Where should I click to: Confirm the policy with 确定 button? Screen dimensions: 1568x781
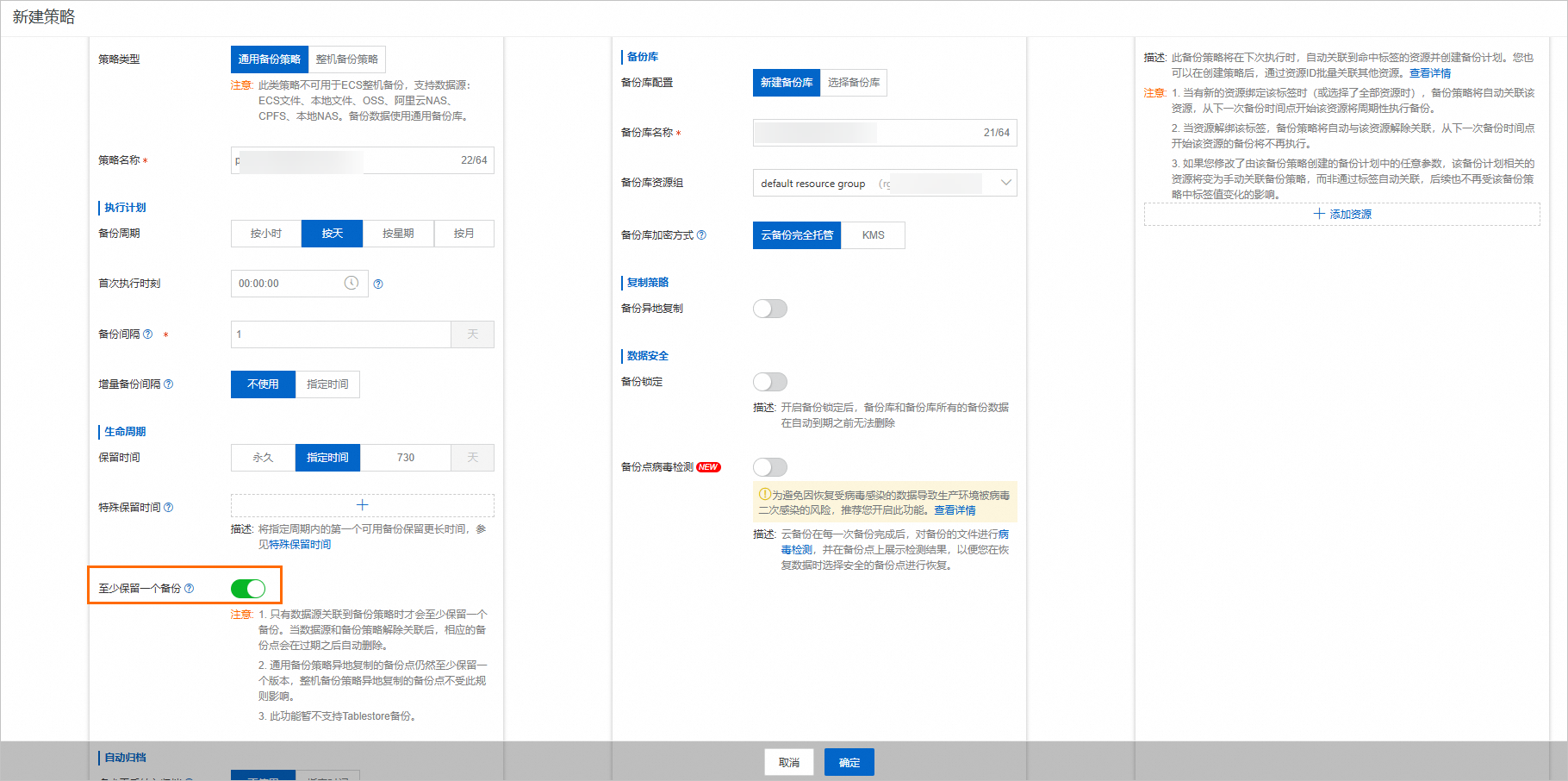tap(849, 762)
